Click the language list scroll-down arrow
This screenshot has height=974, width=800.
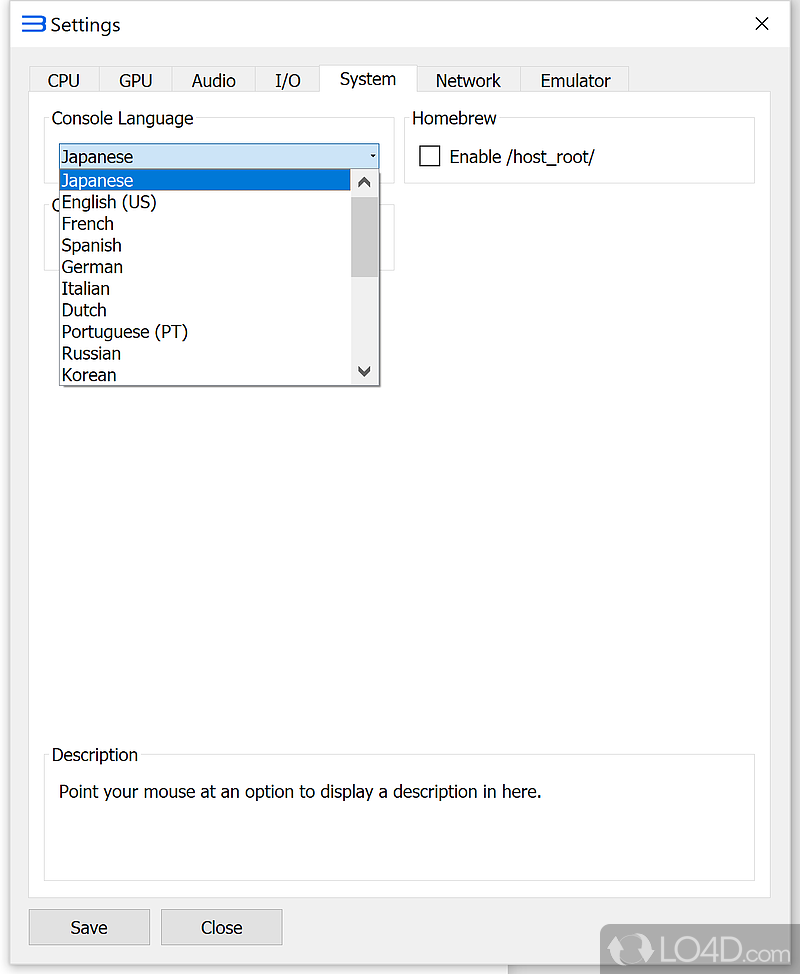pos(365,371)
